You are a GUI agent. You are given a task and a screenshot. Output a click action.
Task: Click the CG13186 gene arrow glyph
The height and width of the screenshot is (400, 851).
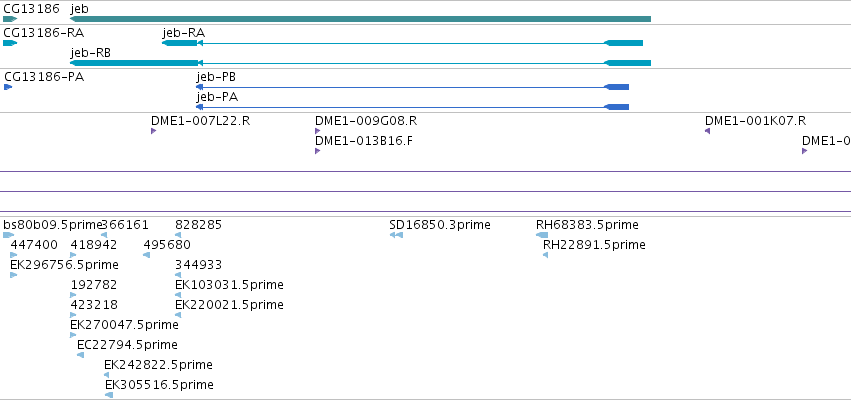pos(10,19)
